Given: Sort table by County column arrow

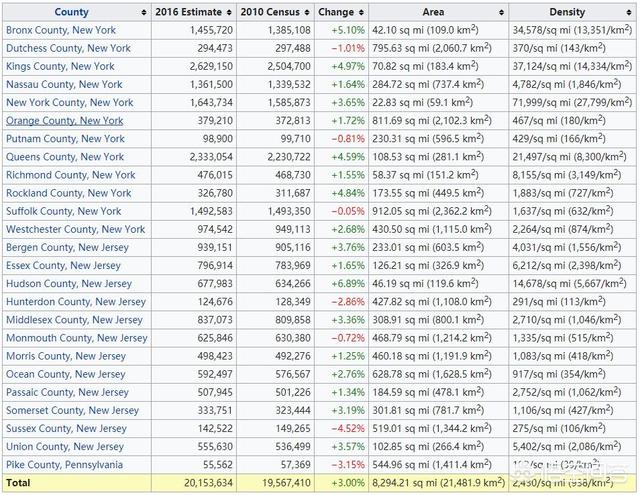Looking at the screenshot, I should (x=142, y=13).
